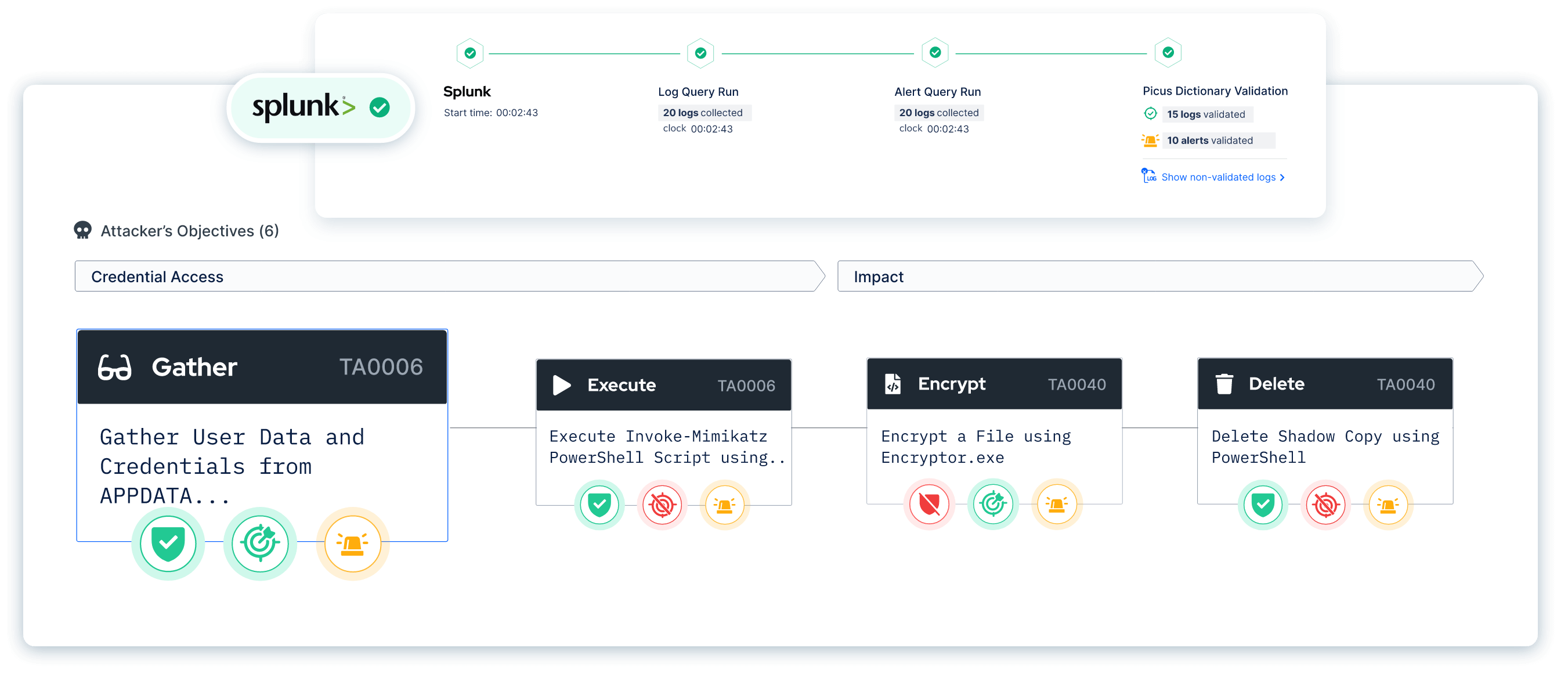Click Gather card green target detection icon
Screen dimensions: 1568x691
(260, 544)
